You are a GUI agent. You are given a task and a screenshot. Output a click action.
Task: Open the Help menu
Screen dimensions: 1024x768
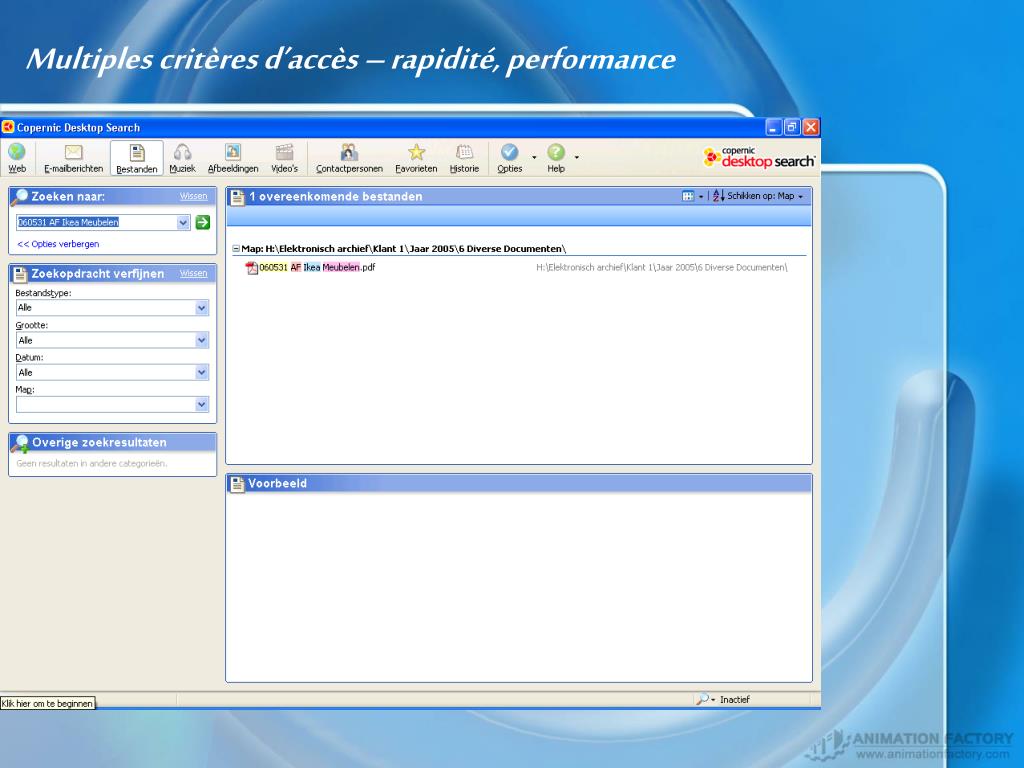556,159
